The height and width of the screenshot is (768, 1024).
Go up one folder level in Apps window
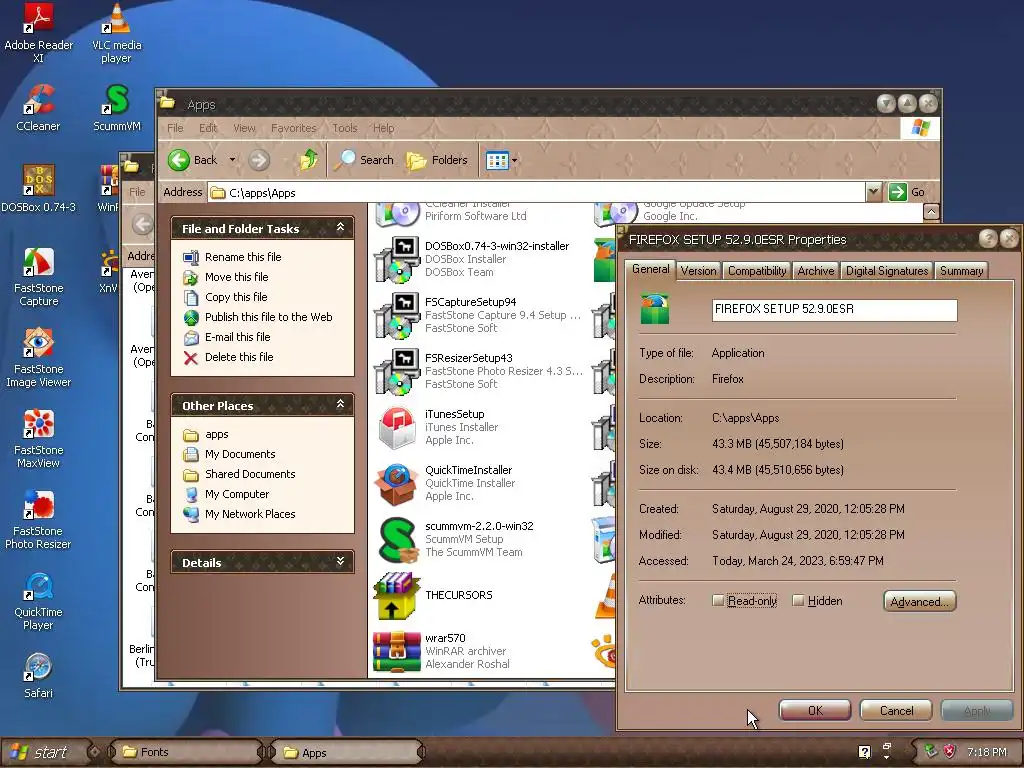308,160
